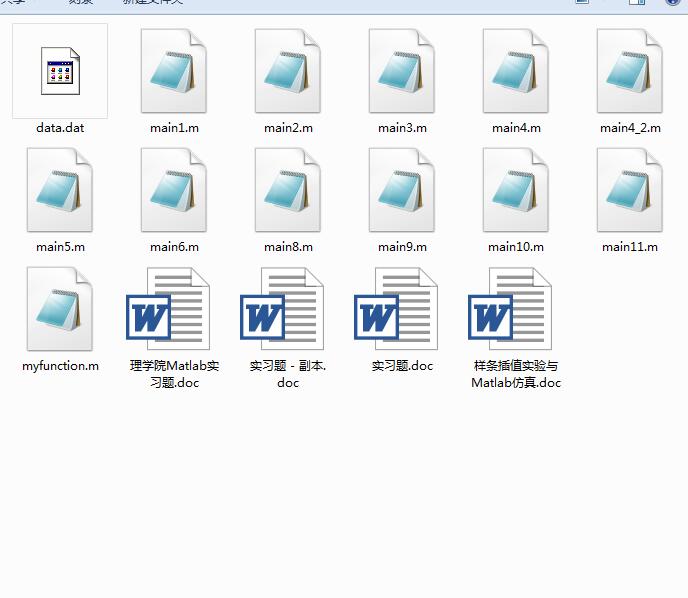Select the main1.m notepad icon
The image size is (688, 598).
(174, 71)
